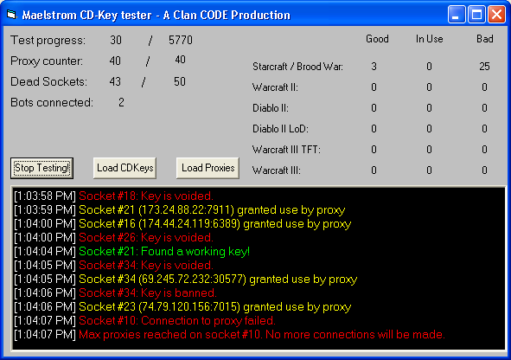Click log line with proxy 74.79.120.156:7015
Screen dimensions: 511x360
pyautogui.click(x=182, y=307)
